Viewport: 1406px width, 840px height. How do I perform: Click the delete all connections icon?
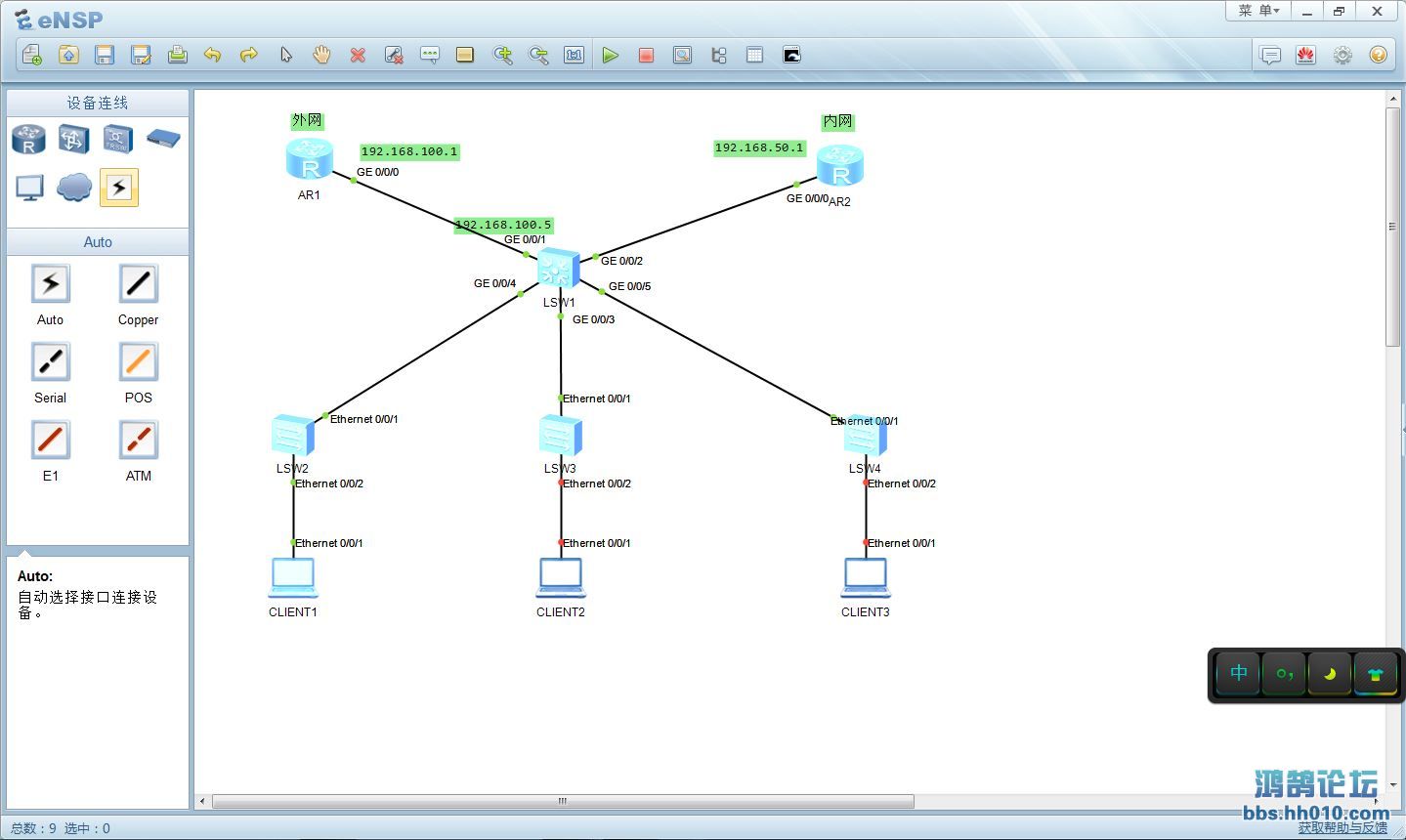tap(394, 55)
